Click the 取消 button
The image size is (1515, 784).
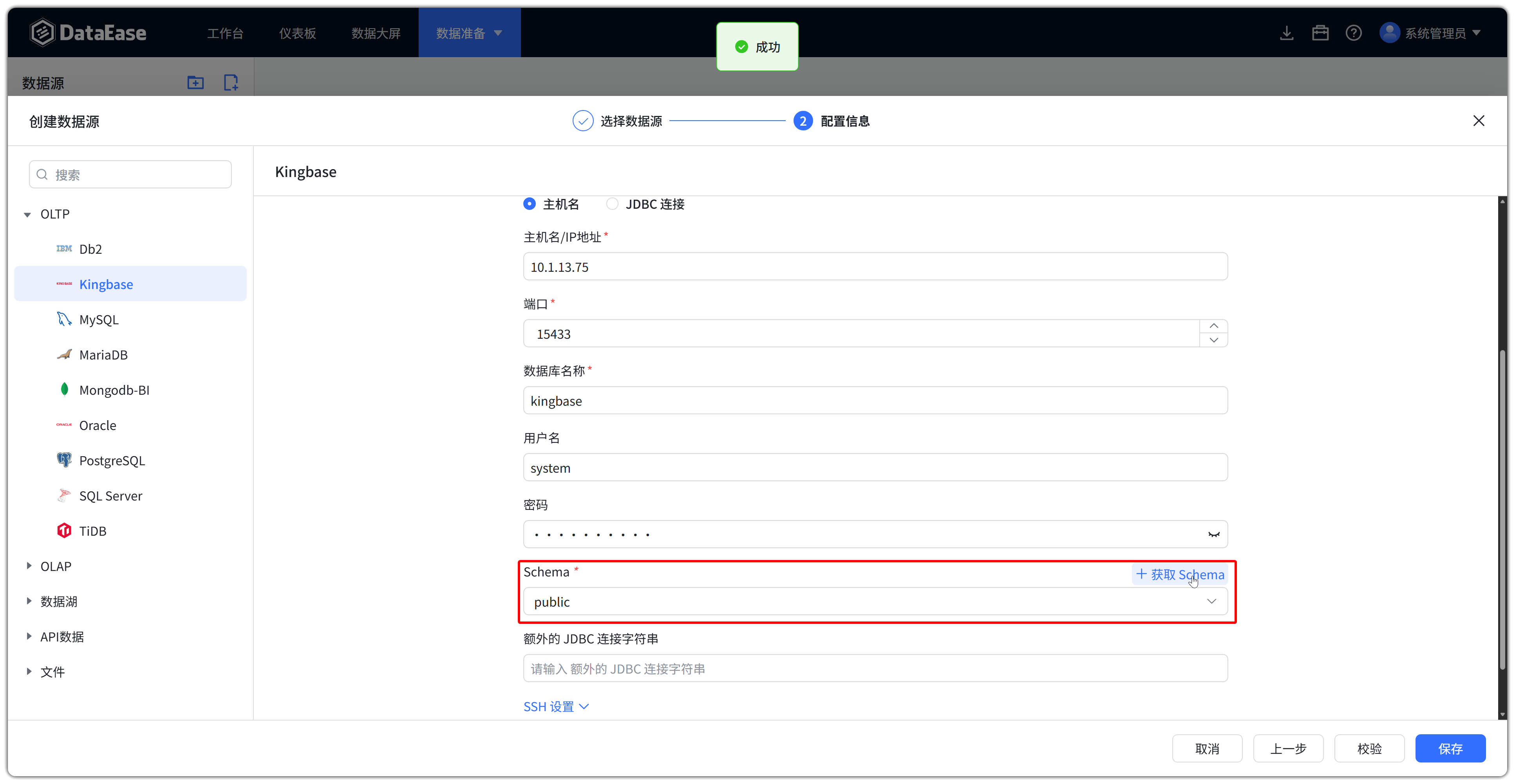[1207, 748]
